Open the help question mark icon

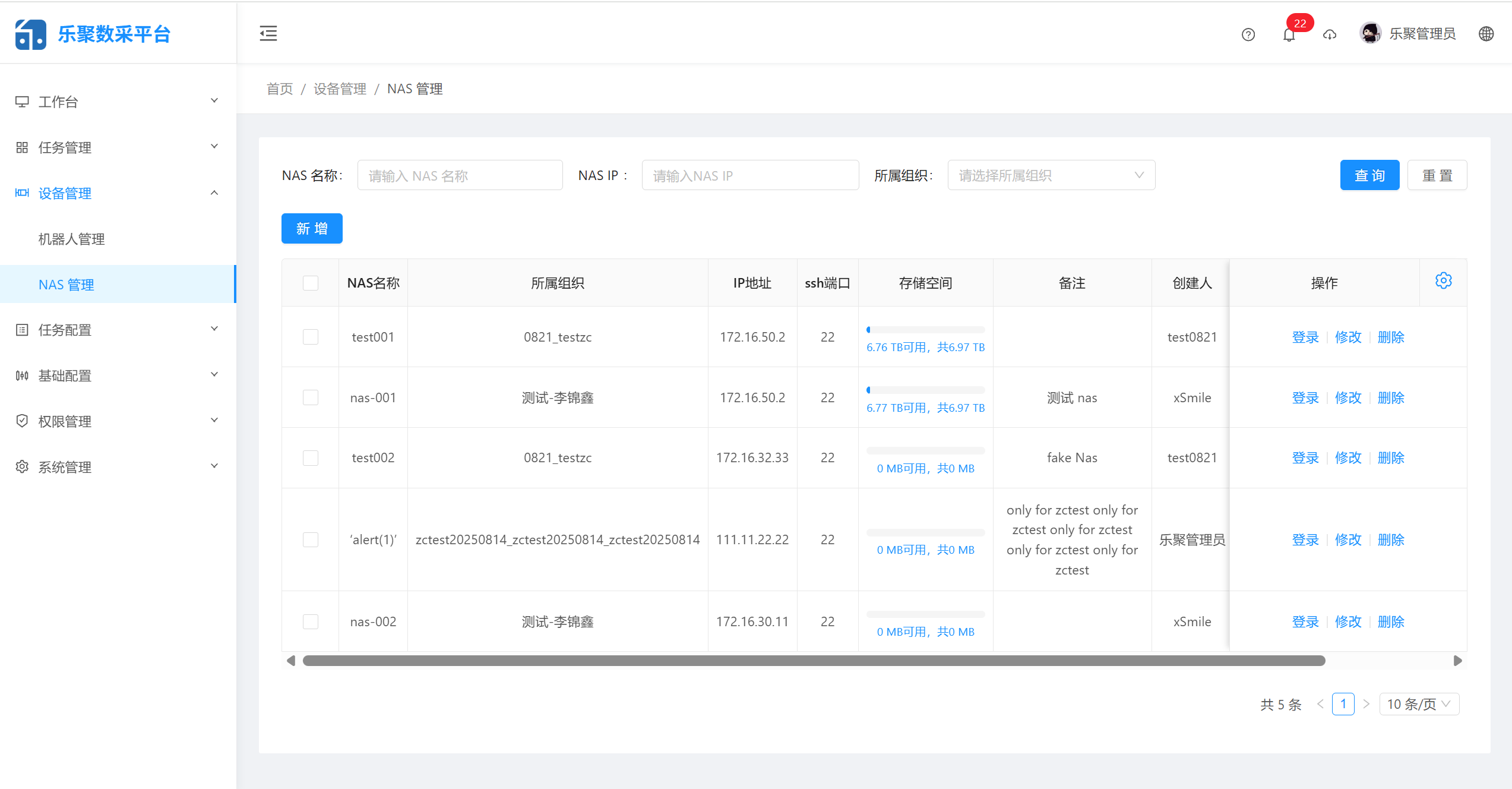tap(1248, 34)
